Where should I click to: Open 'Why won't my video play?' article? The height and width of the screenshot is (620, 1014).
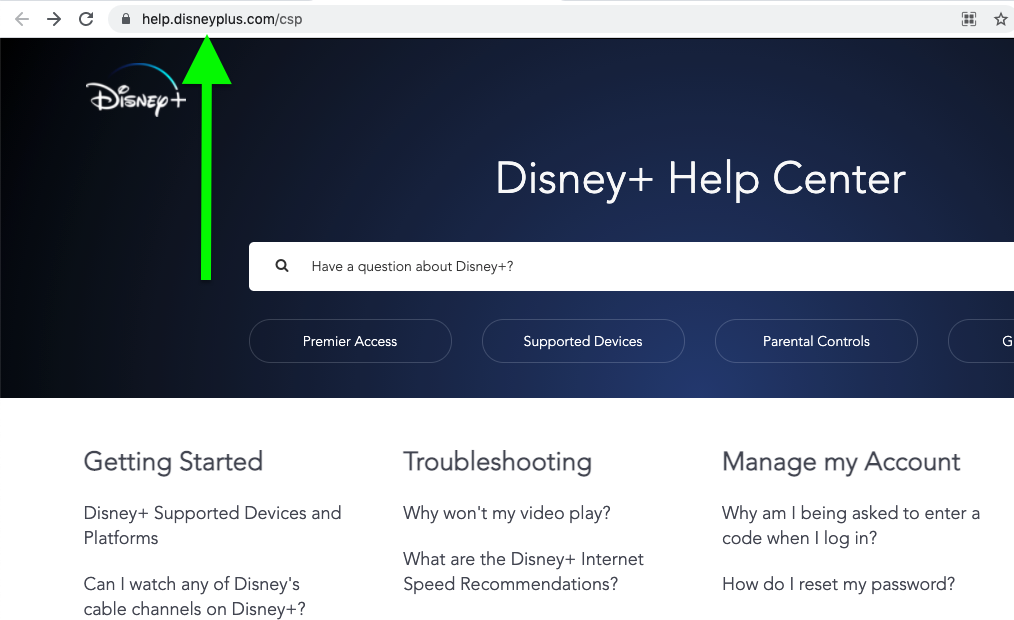506,513
